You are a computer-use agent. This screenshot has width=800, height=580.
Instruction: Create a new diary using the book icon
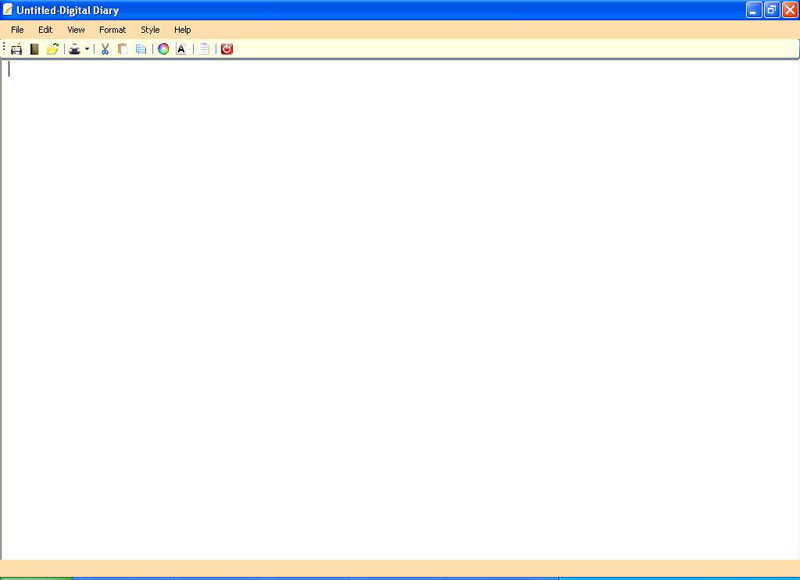[33, 48]
